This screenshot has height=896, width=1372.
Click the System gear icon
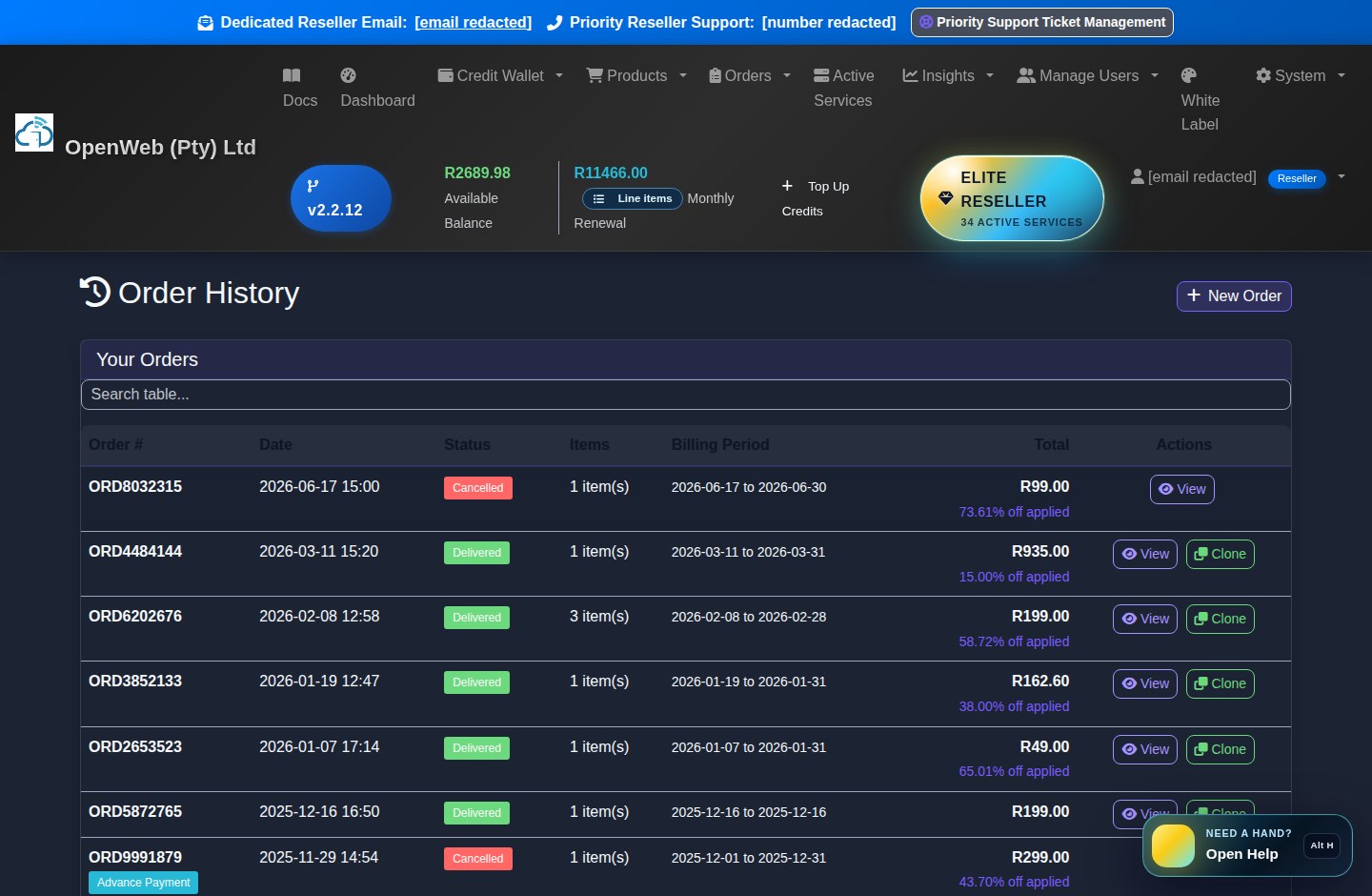pyautogui.click(x=1263, y=75)
